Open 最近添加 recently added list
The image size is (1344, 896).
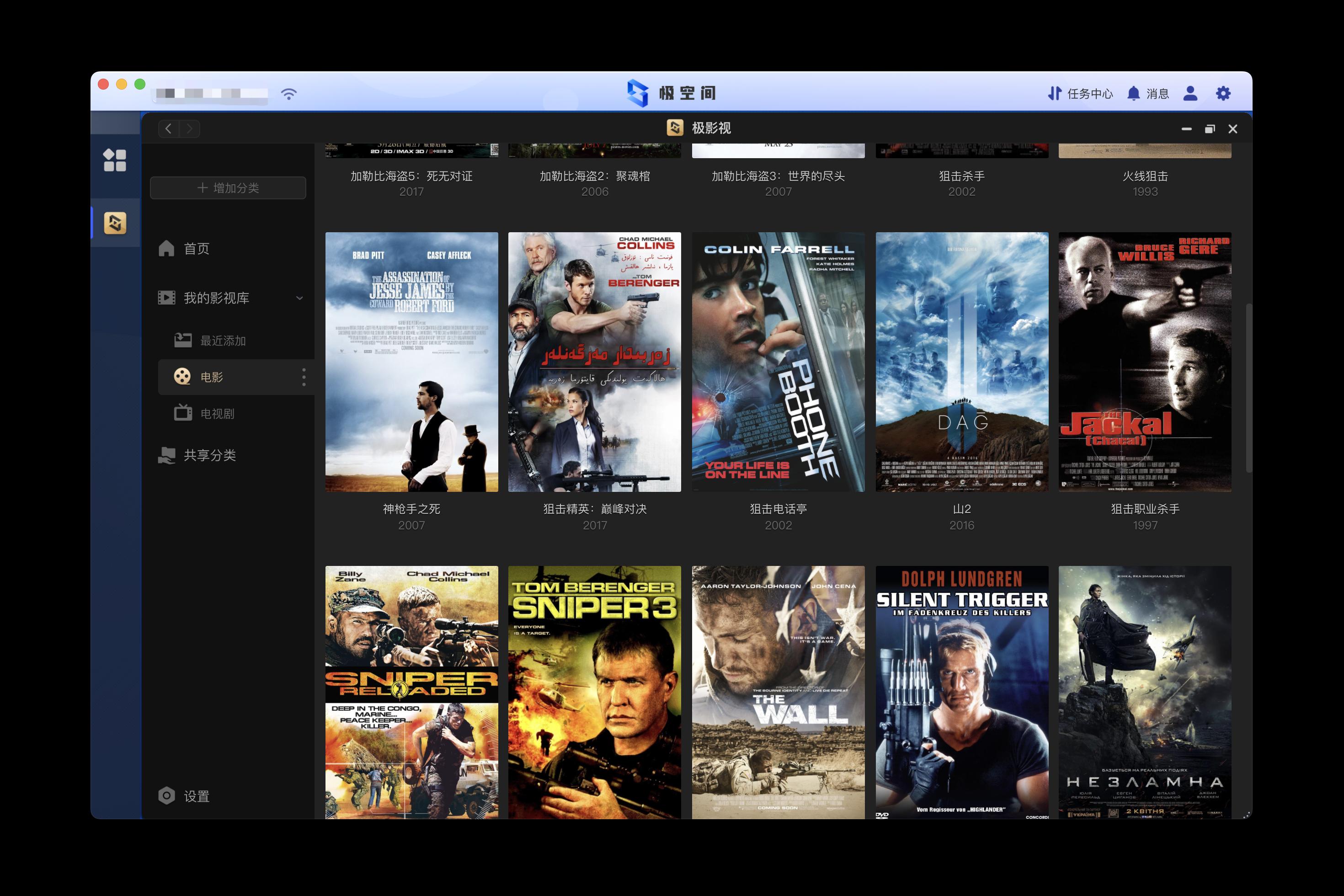tap(222, 341)
